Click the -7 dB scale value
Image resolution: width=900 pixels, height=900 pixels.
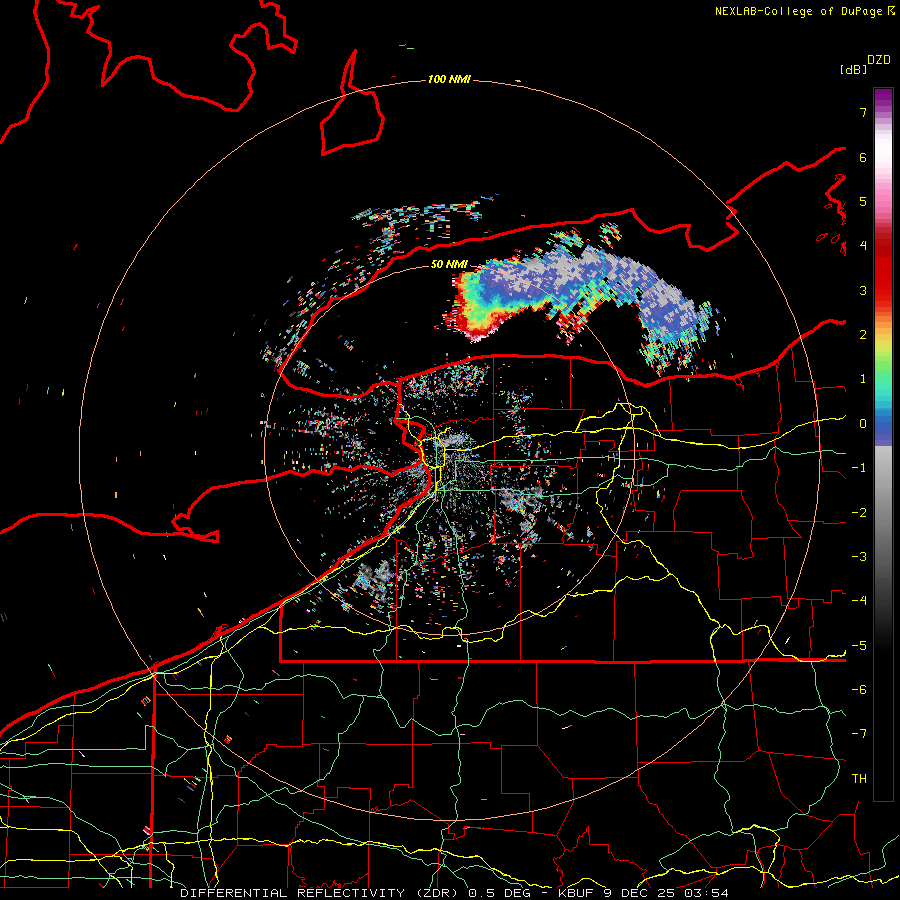click(859, 734)
